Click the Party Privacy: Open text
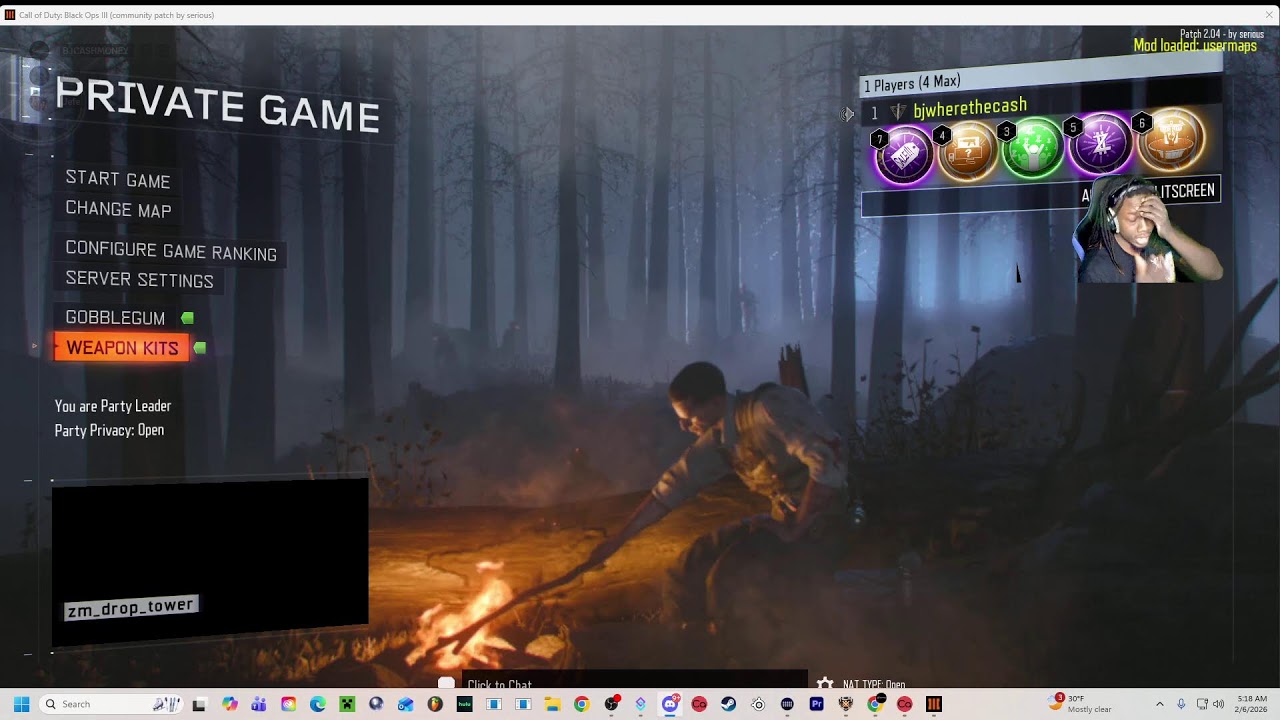The image size is (1280, 720). 109,430
